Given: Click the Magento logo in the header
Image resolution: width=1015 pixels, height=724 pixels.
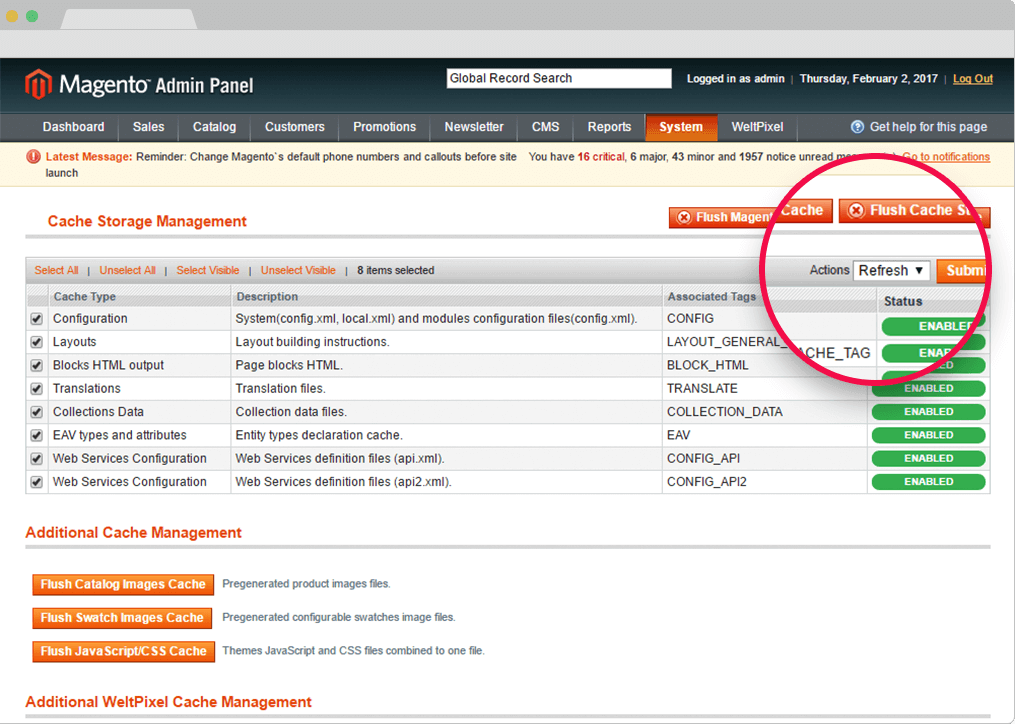Looking at the screenshot, I should (39, 84).
